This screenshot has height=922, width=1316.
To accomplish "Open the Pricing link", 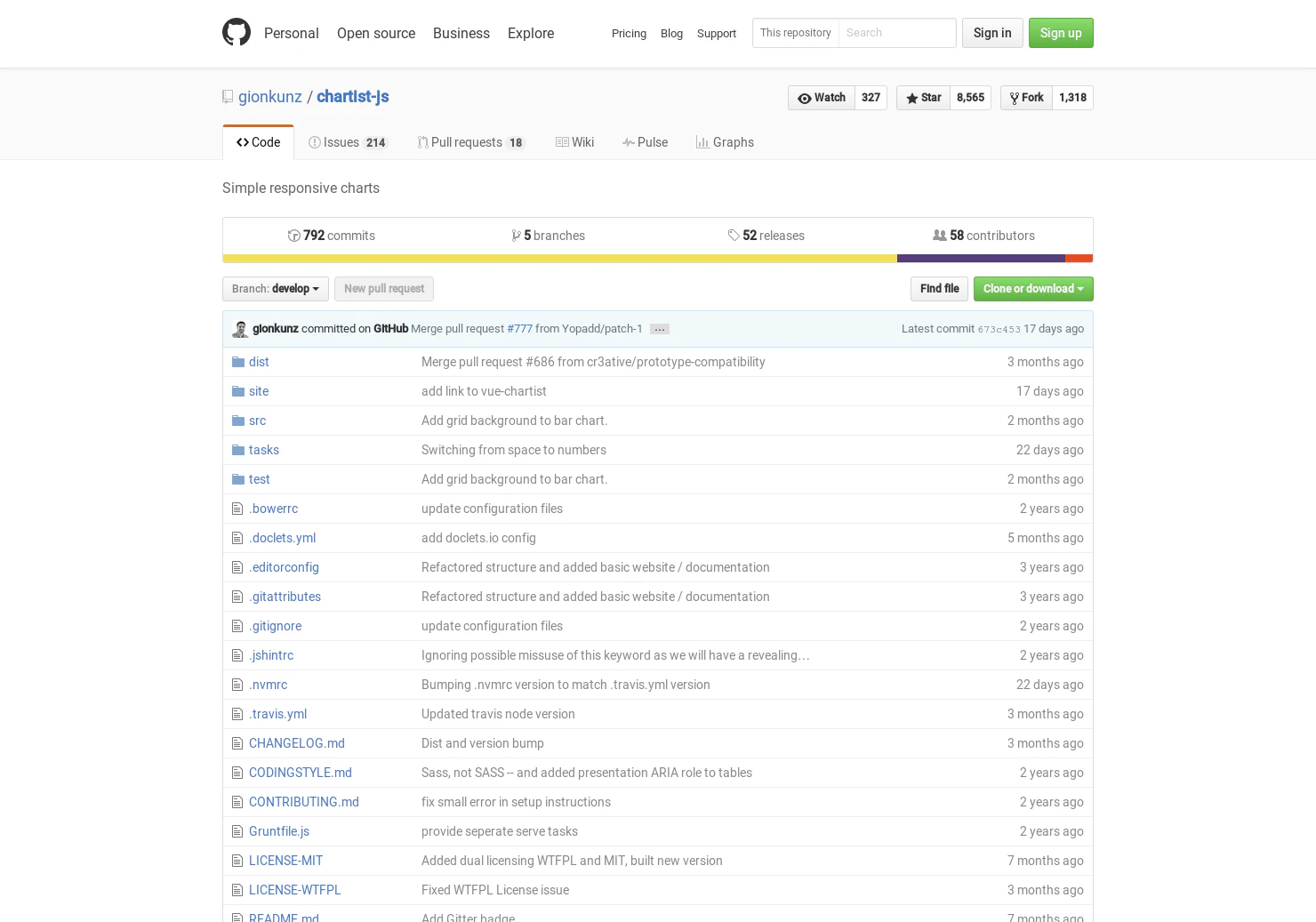I will point(629,34).
